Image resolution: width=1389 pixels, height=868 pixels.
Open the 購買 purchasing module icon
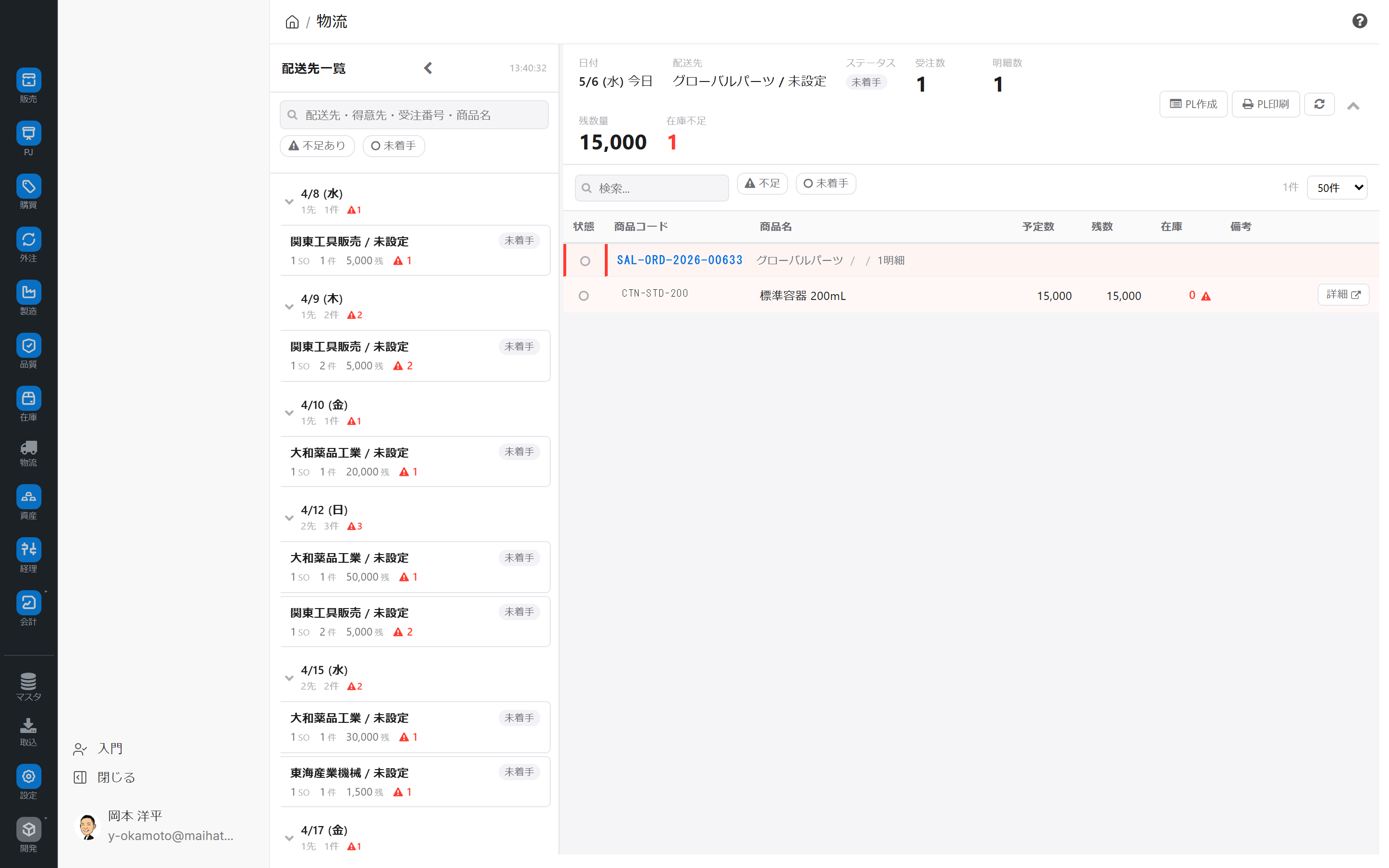[29, 187]
